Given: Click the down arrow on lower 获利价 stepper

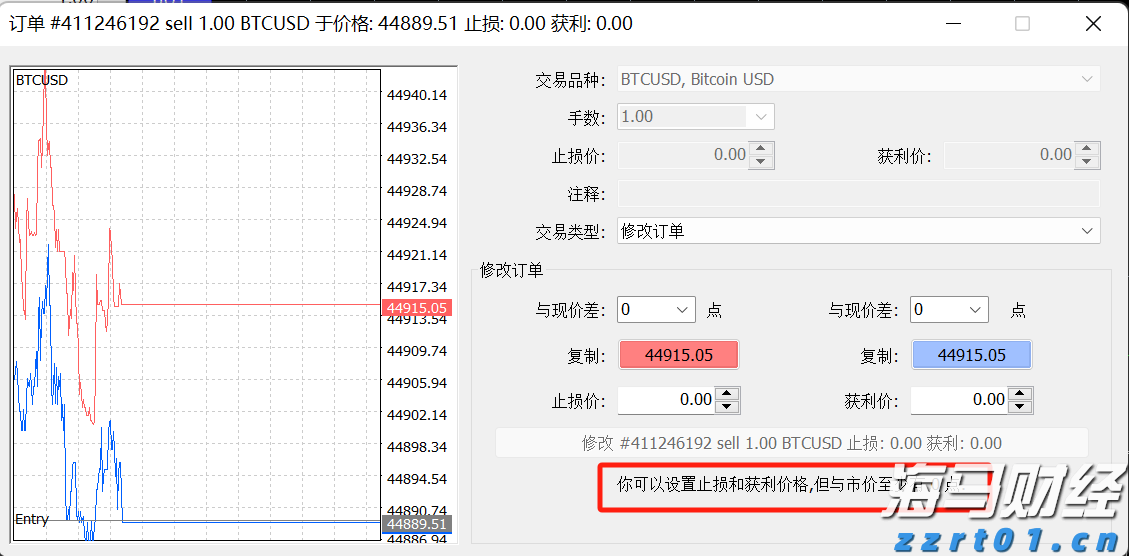Looking at the screenshot, I should (1020, 406).
